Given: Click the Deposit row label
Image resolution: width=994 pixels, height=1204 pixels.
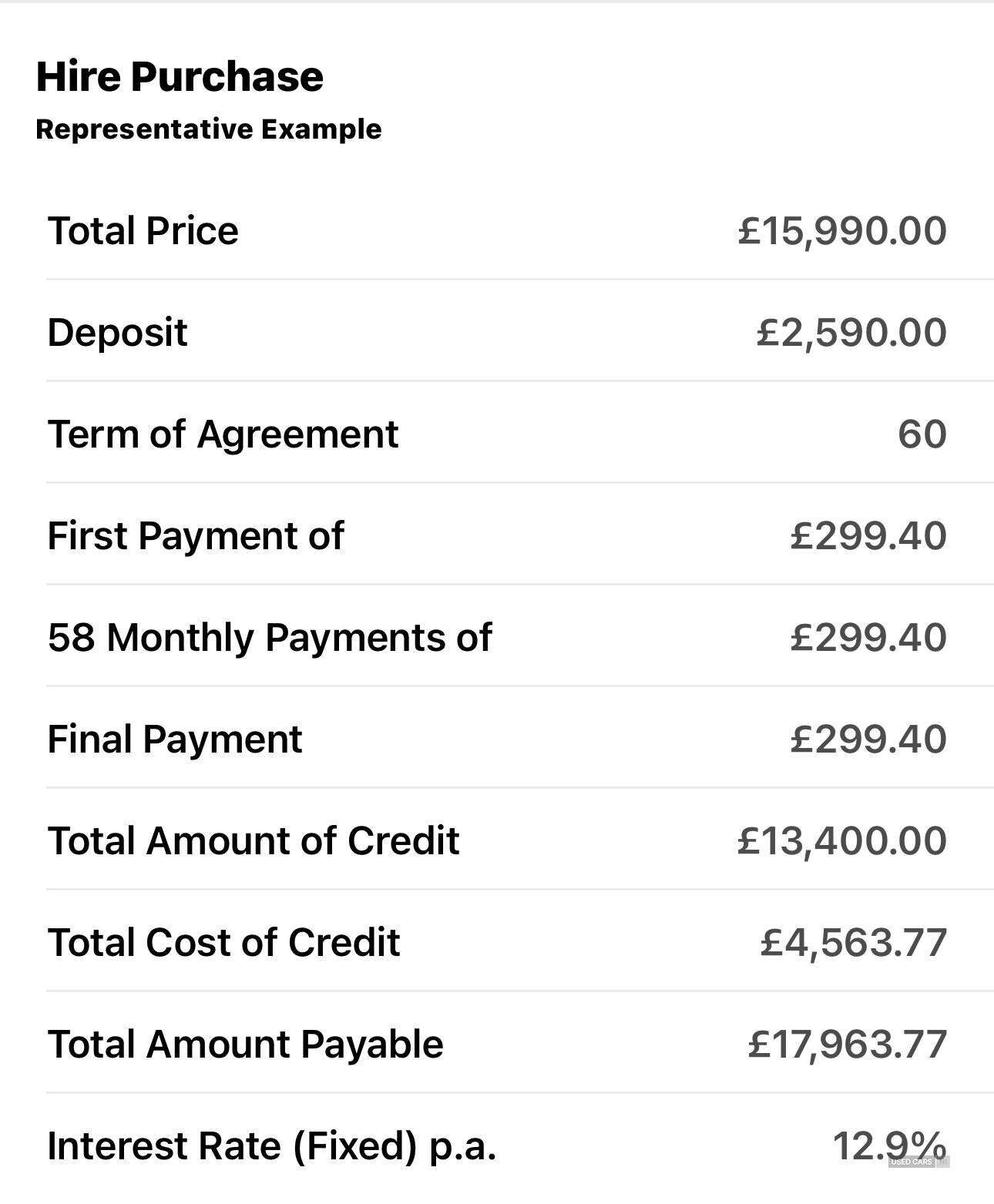Looking at the screenshot, I should 117,333.
